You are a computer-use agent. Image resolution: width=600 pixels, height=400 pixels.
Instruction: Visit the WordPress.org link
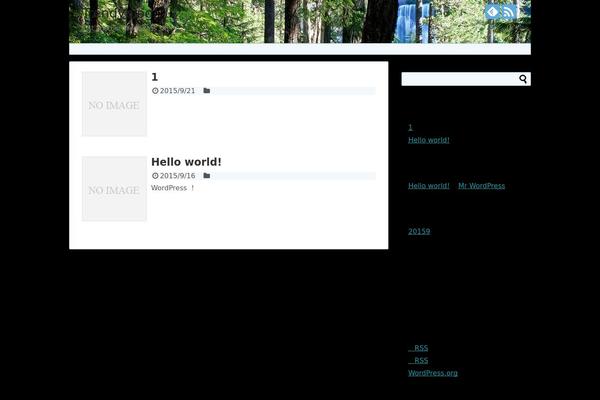(433, 373)
